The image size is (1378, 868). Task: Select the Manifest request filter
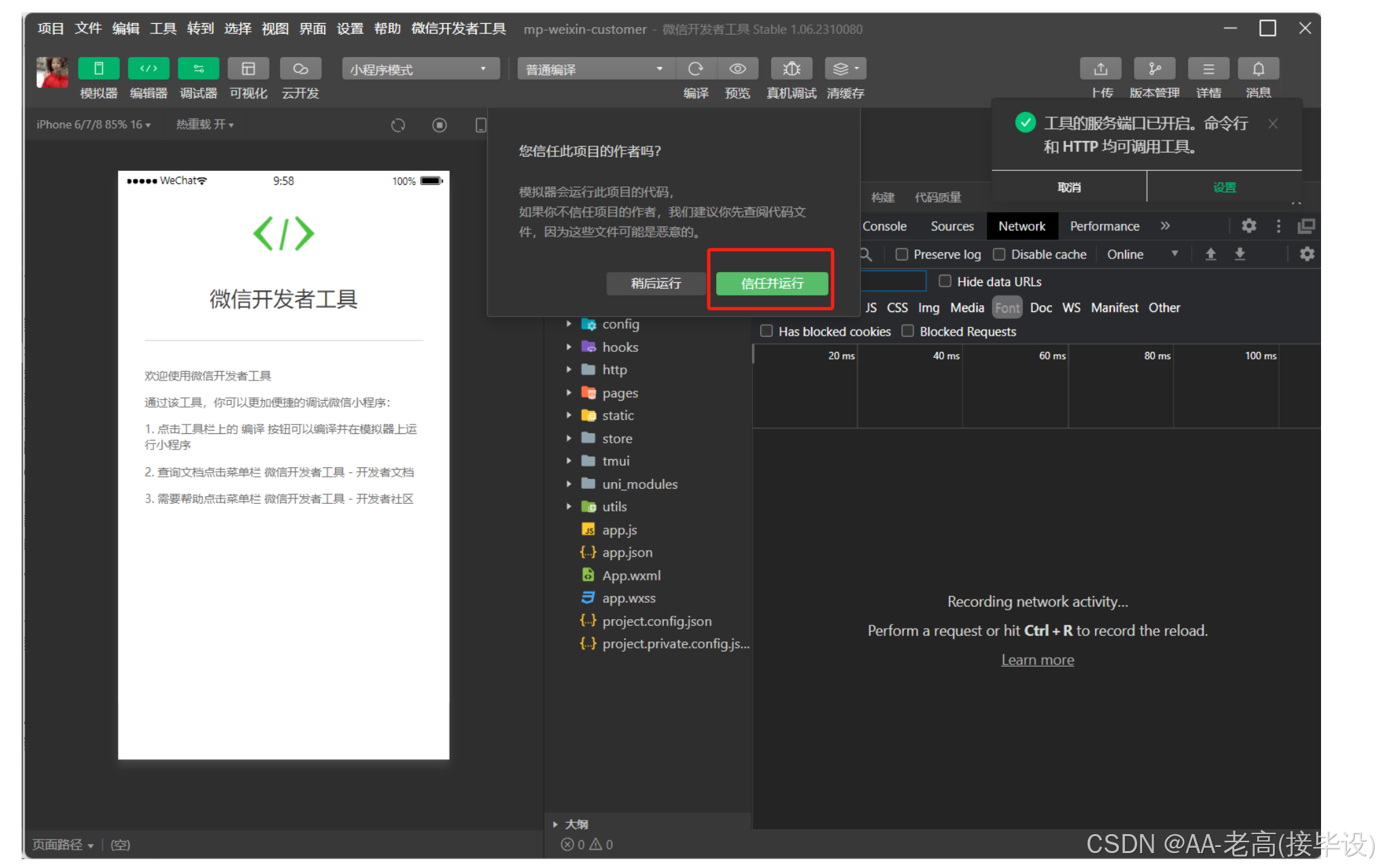click(1114, 308)
